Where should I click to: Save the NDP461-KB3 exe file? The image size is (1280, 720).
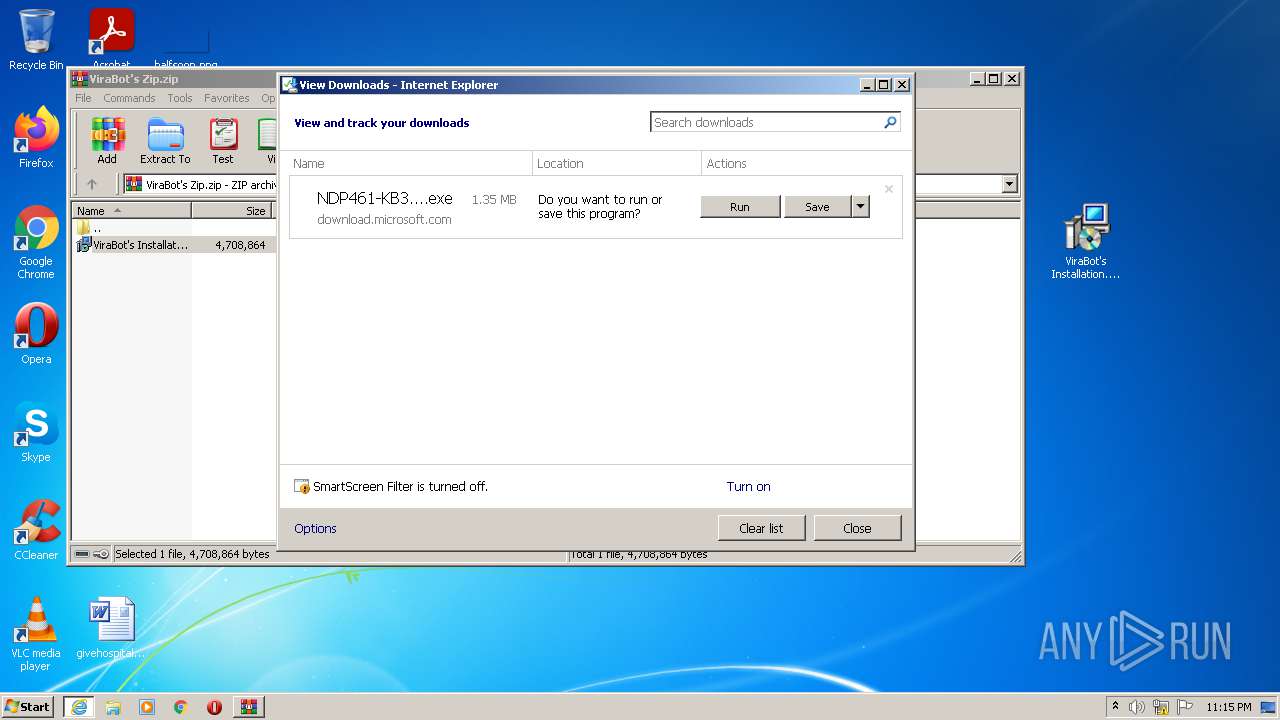[817, 207]
